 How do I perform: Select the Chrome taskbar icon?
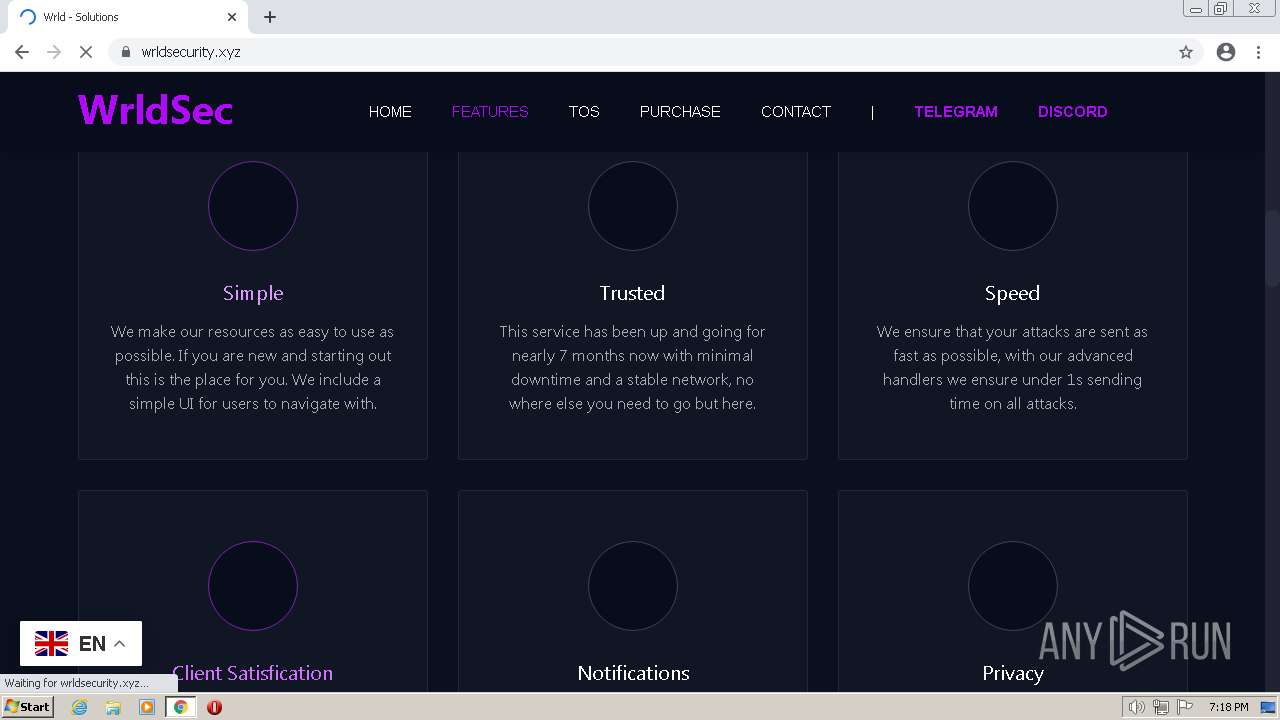(181, 707)
